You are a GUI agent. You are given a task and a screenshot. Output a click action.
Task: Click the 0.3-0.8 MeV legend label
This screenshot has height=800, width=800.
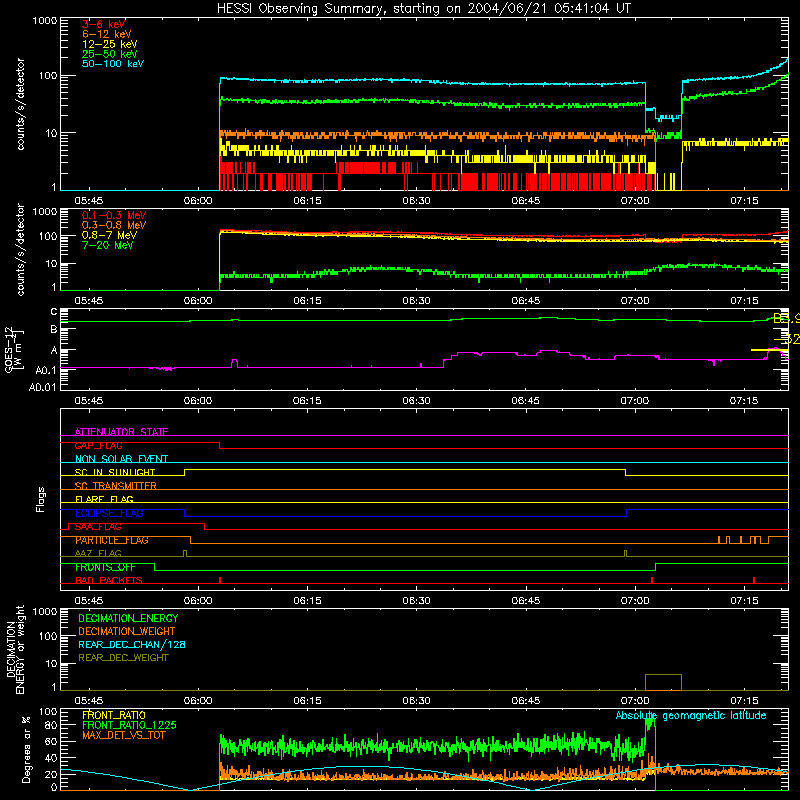coord(114,225)
